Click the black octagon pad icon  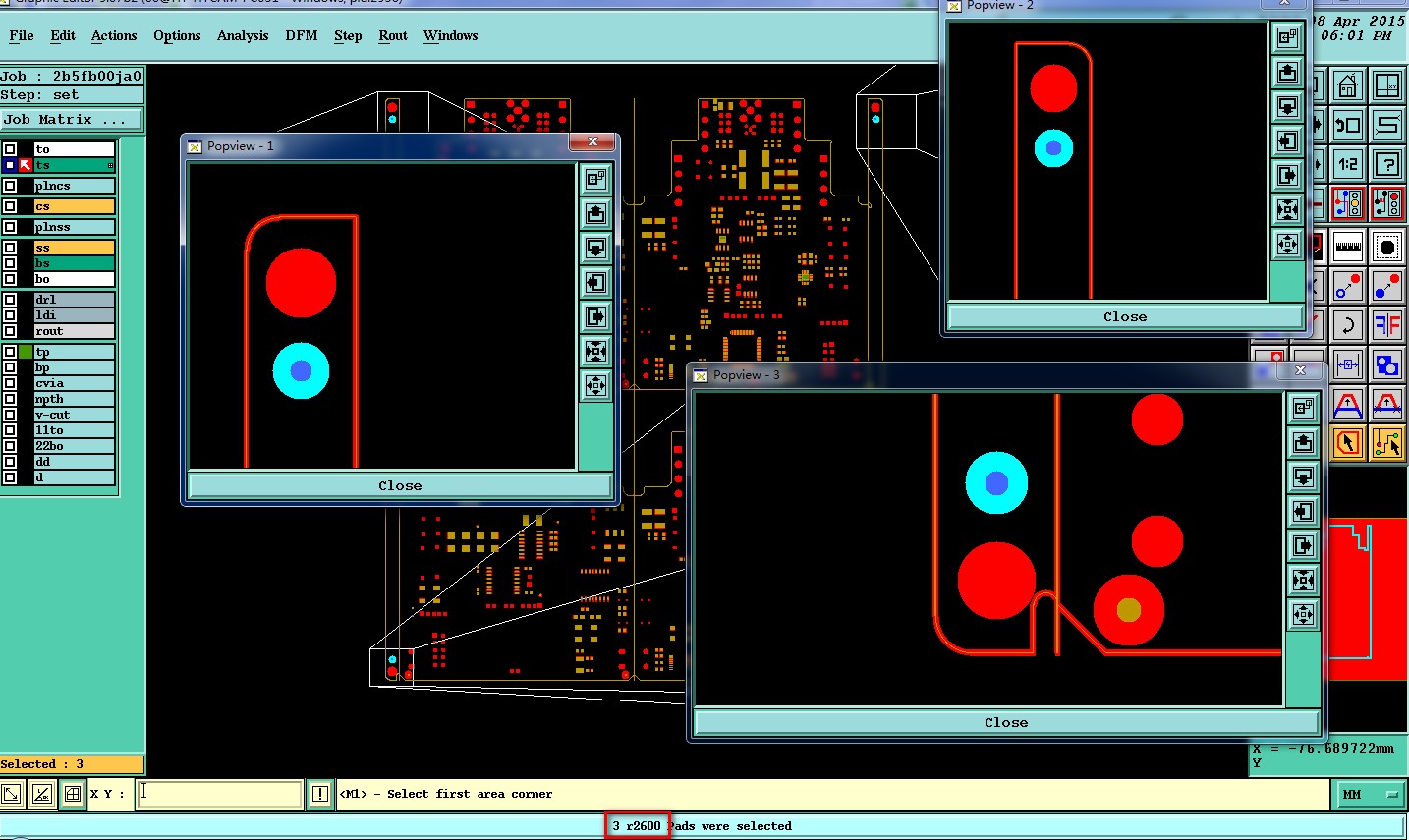1387,247
